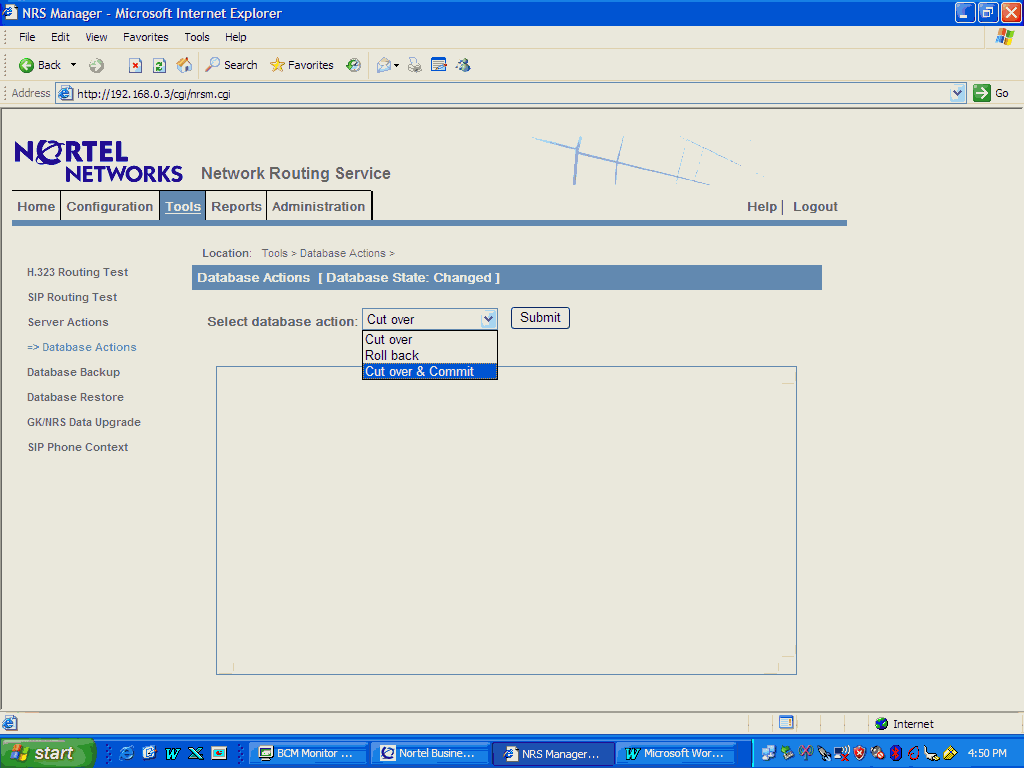Screen dimensions: 1024x768
Task: Launch Word from quick launch bar
Action: pyautogui.click(x=172, y=753)
